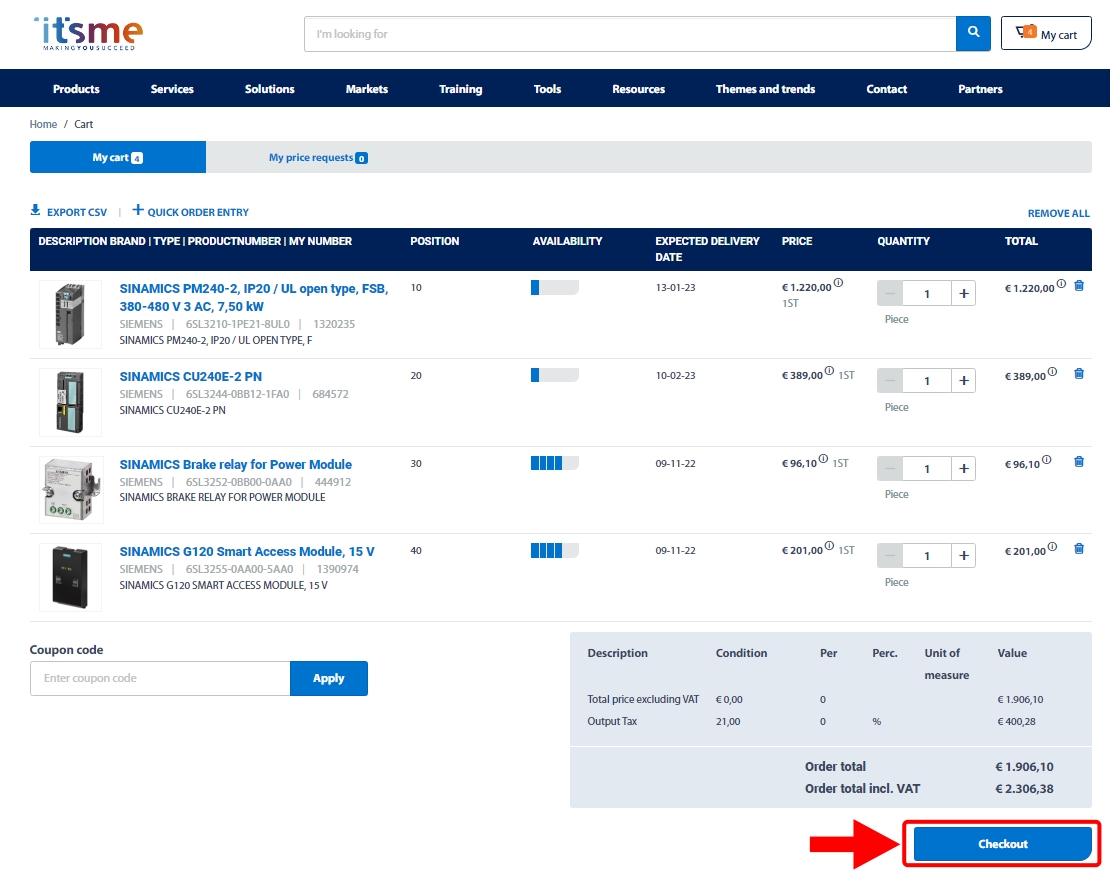
Task: Open the Partners menu
Action: [x=980, y=89]
